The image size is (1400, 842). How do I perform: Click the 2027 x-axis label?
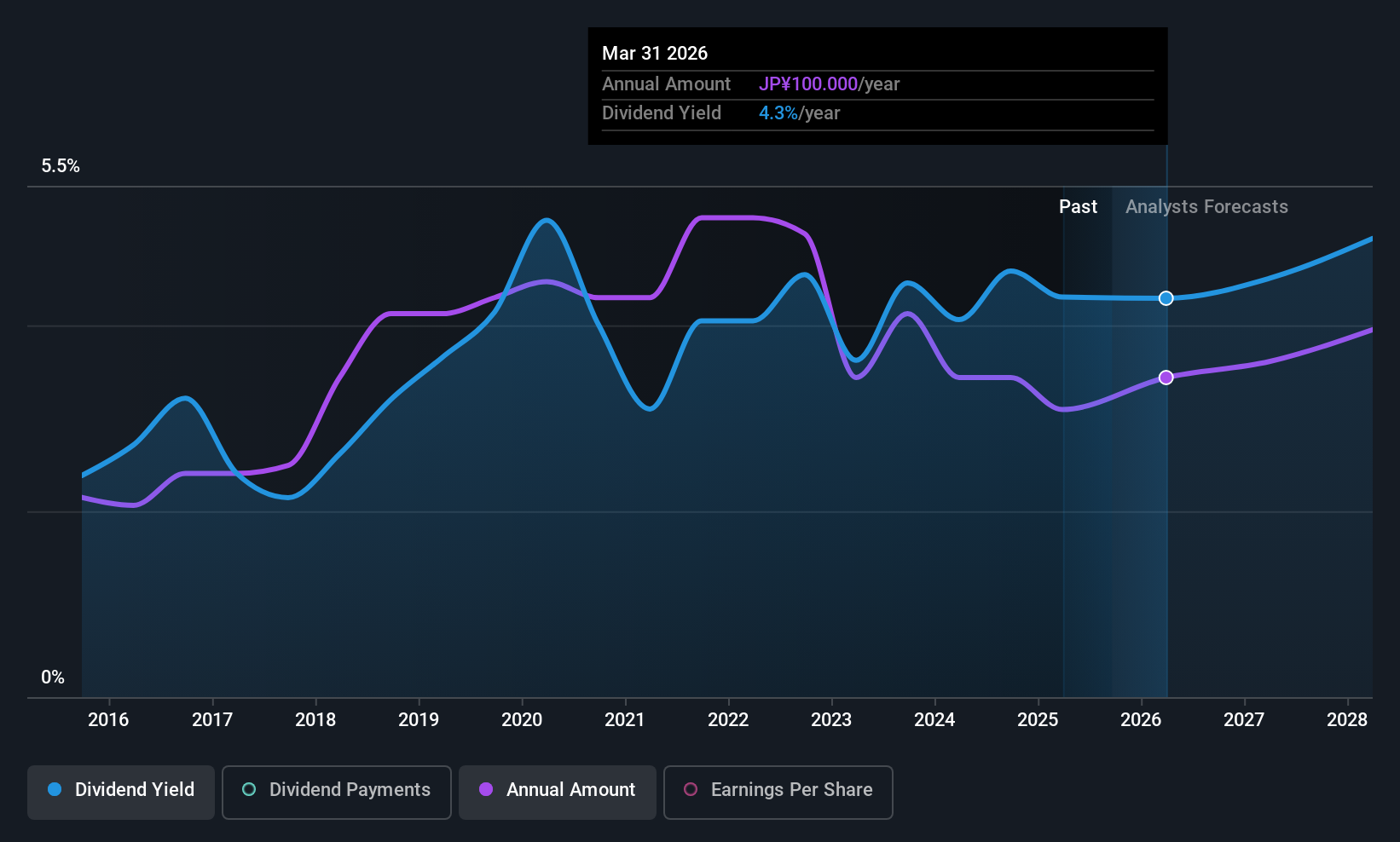point(1244,720)
